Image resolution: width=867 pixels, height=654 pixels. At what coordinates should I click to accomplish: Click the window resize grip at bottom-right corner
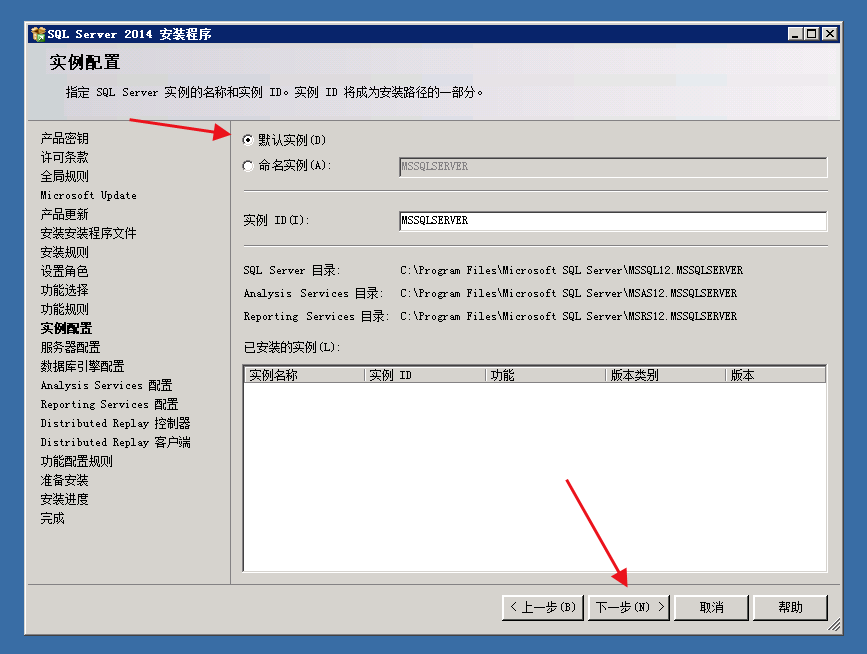pos(834,627)
